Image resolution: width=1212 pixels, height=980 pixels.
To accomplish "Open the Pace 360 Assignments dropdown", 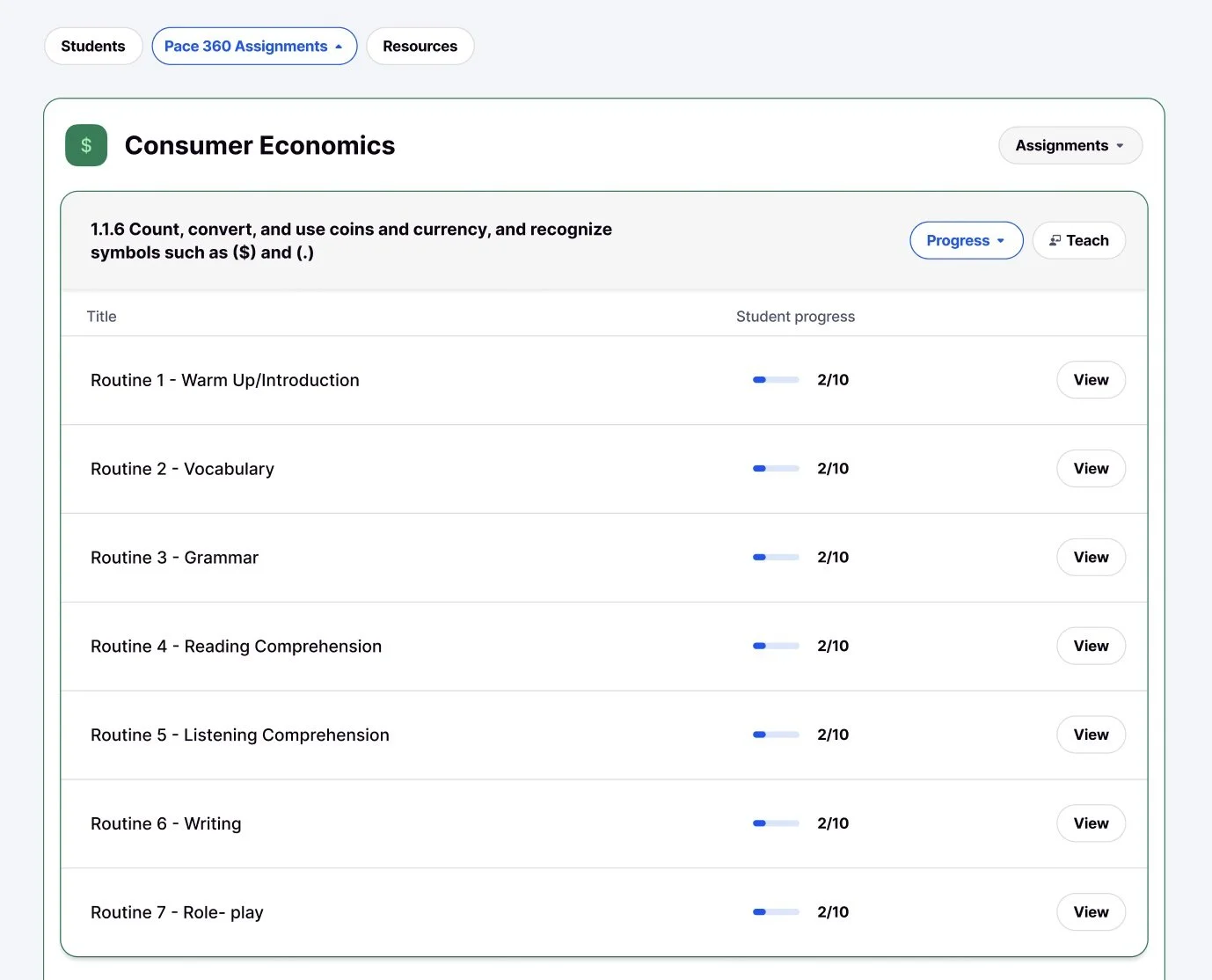I will 254,47.
